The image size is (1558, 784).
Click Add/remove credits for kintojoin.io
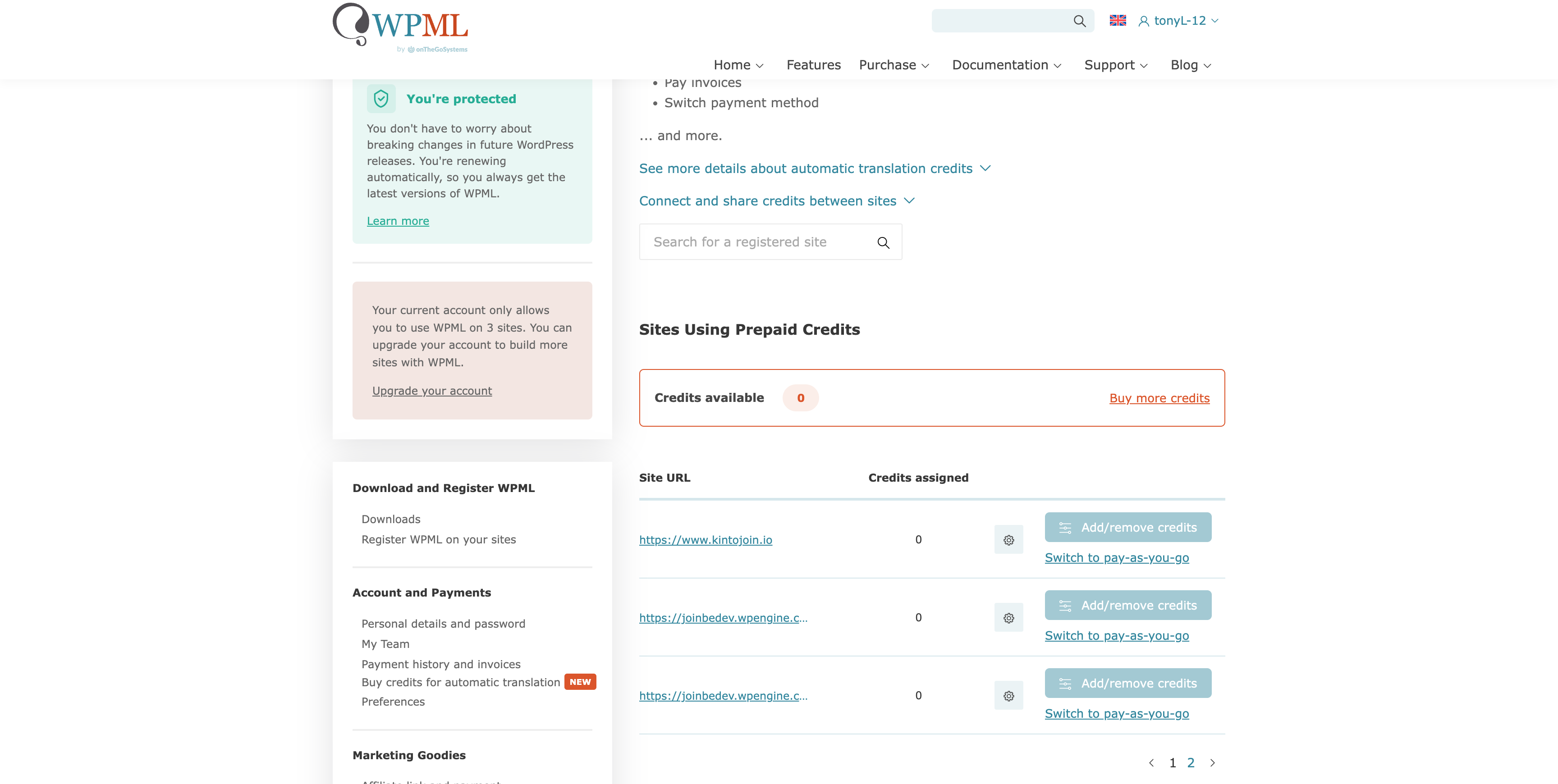point(1128,528)
